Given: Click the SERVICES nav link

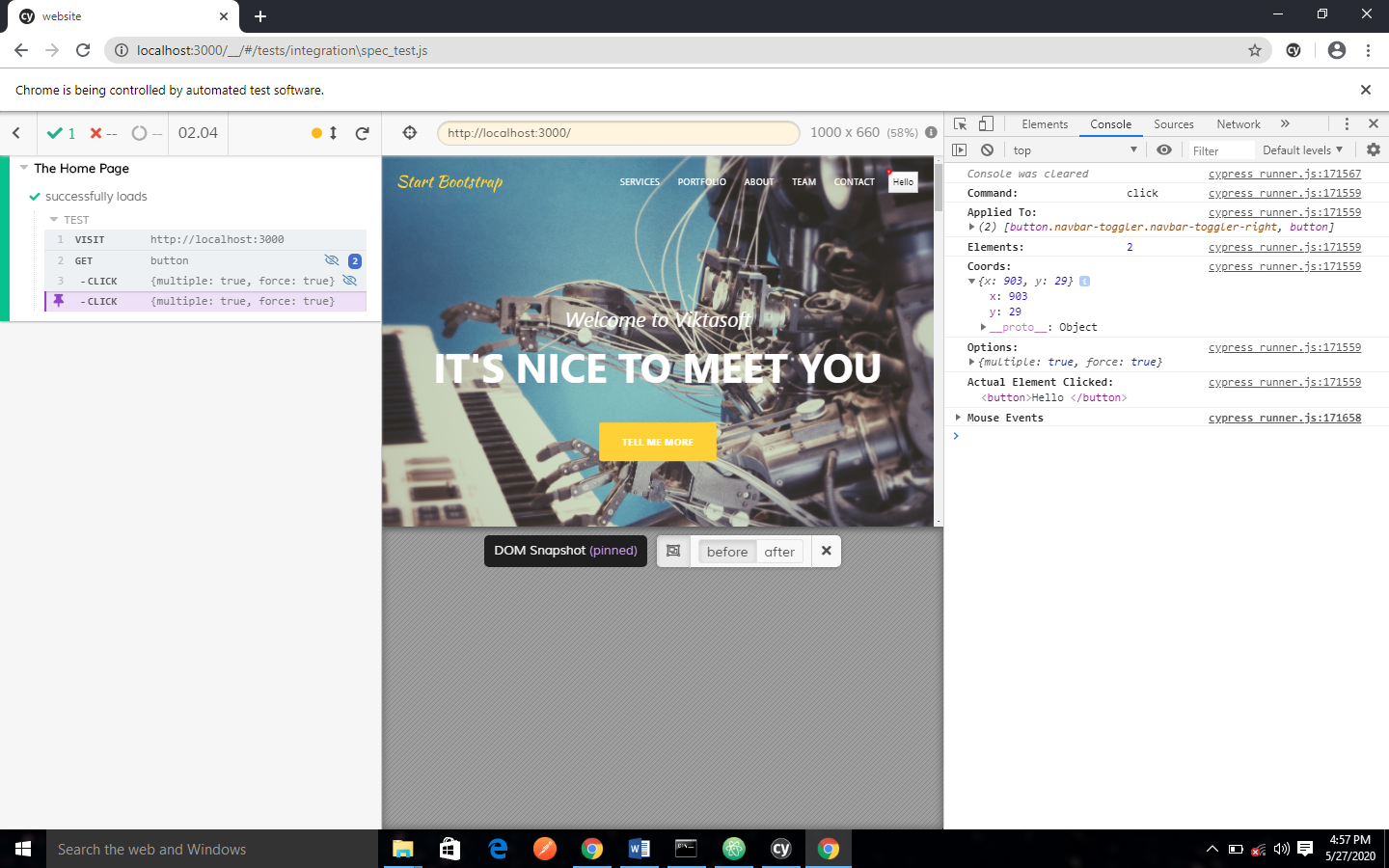Looking at the screenshot, I should click(x=640, y=182).
